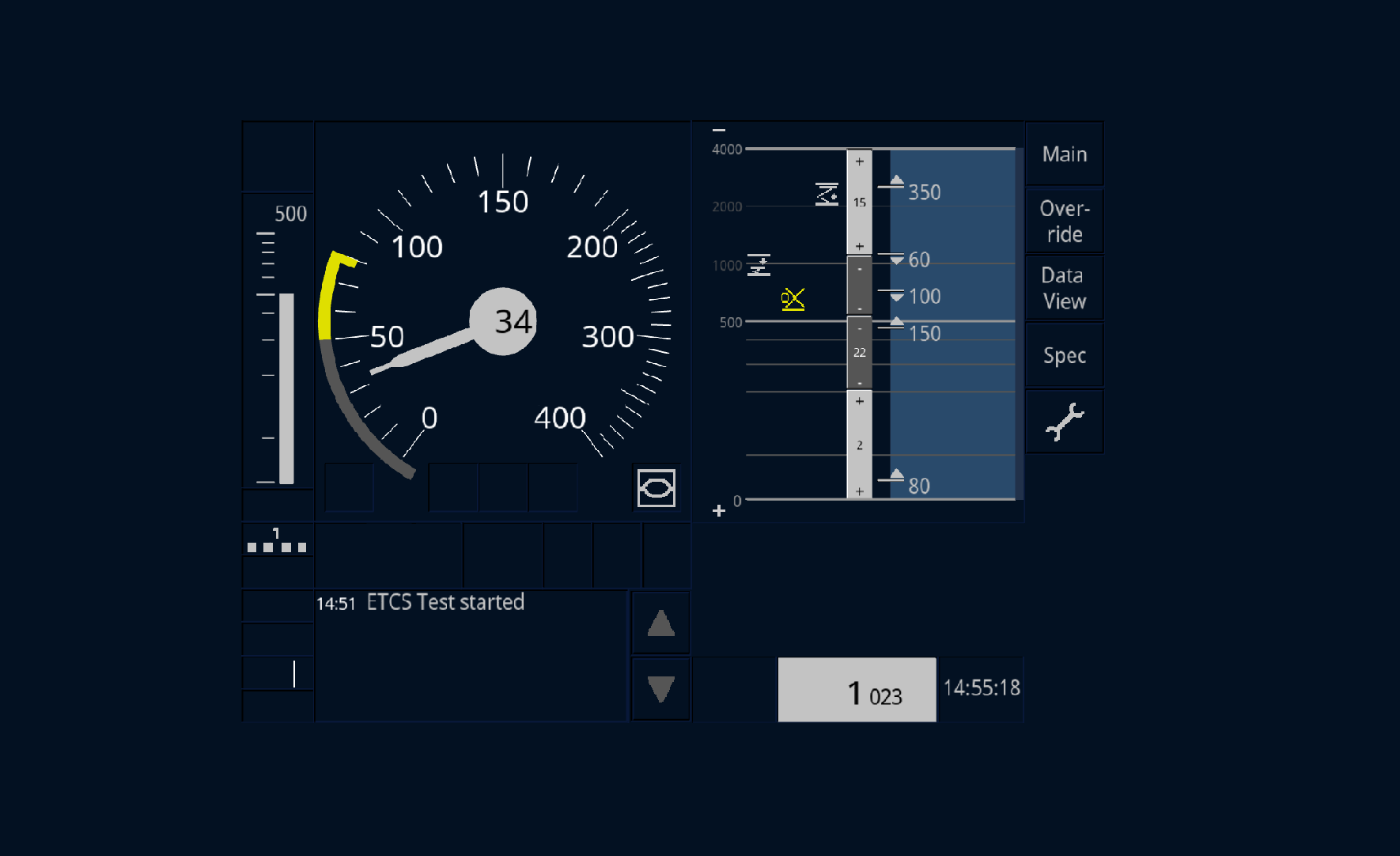Click the 500 target distance label
Screen dimensions: 1400x856
[x=290, y=214]
